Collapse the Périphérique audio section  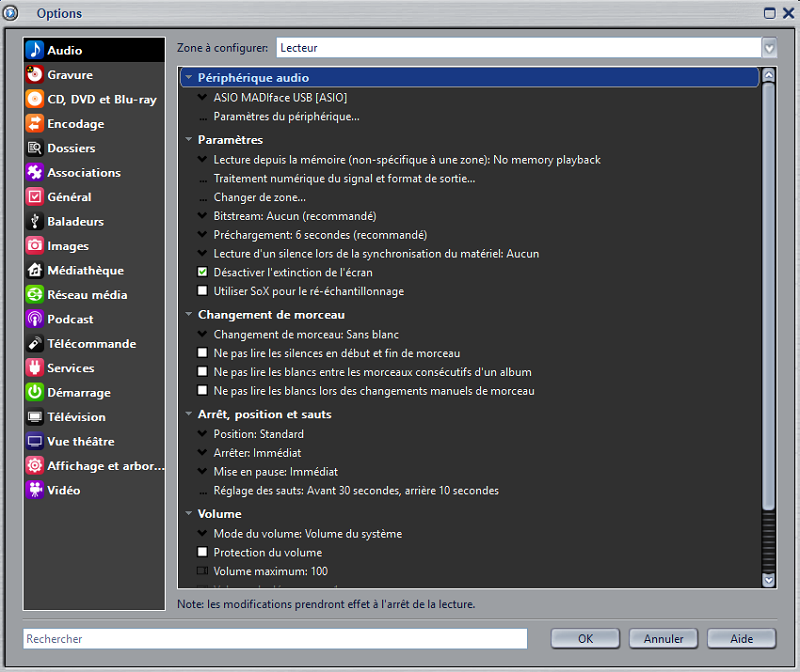[x=189, y=78]
